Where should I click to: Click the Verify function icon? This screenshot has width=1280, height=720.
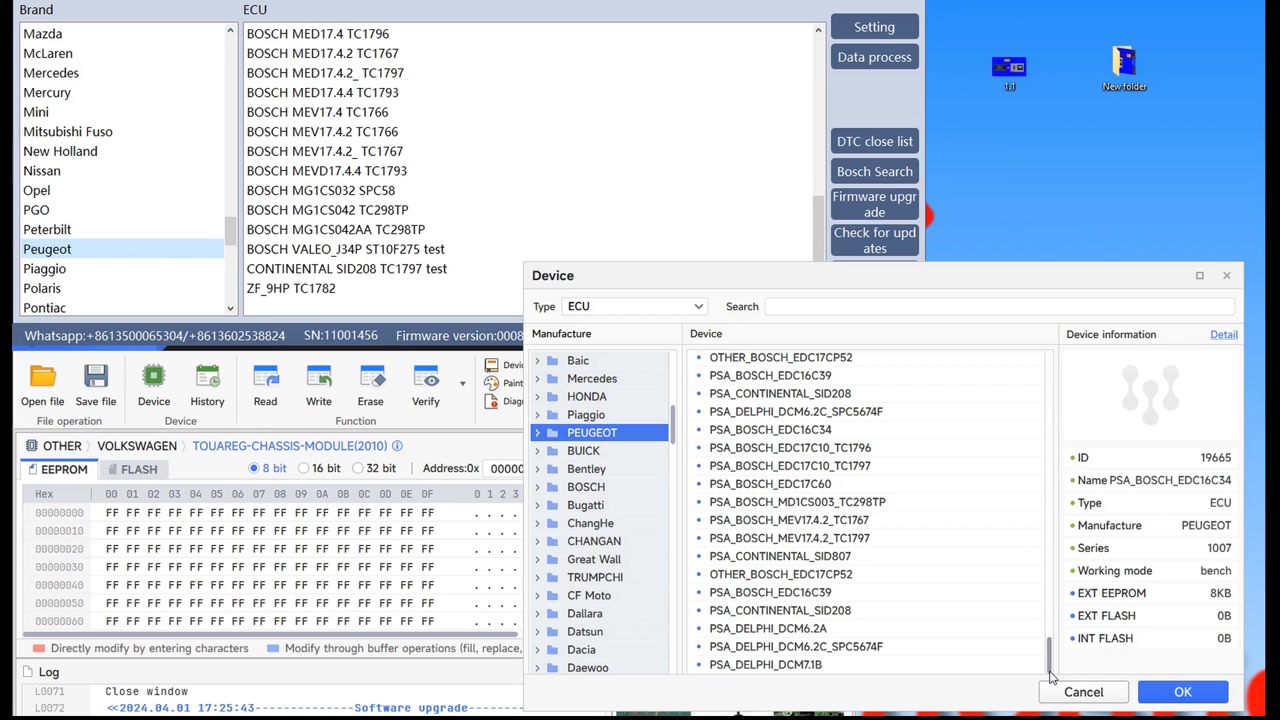pyautogui.click(x=426, y=377)
